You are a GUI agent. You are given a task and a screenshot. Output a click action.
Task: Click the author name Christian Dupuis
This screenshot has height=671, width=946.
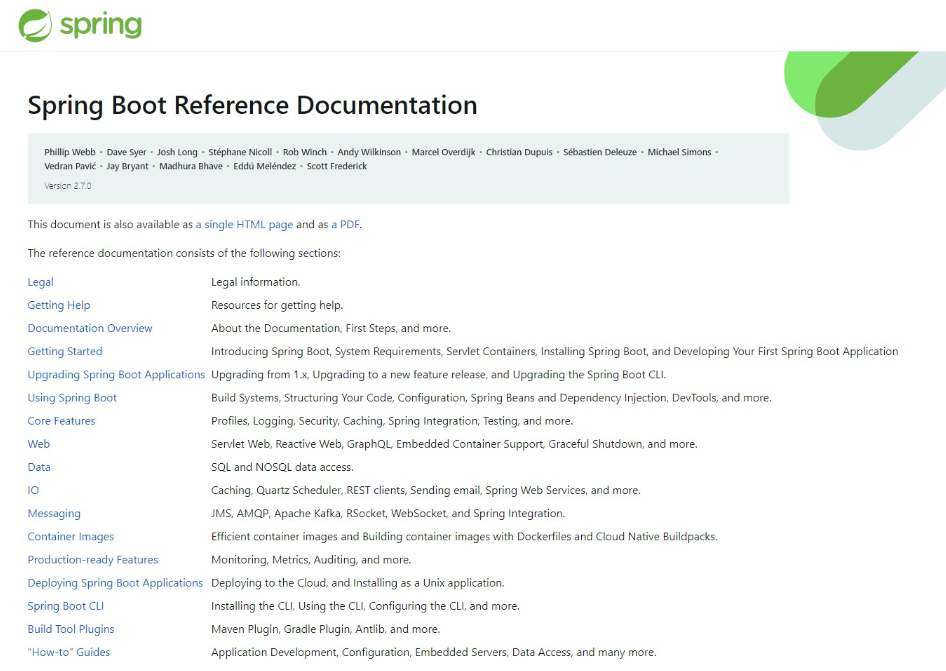pos(519,152)
